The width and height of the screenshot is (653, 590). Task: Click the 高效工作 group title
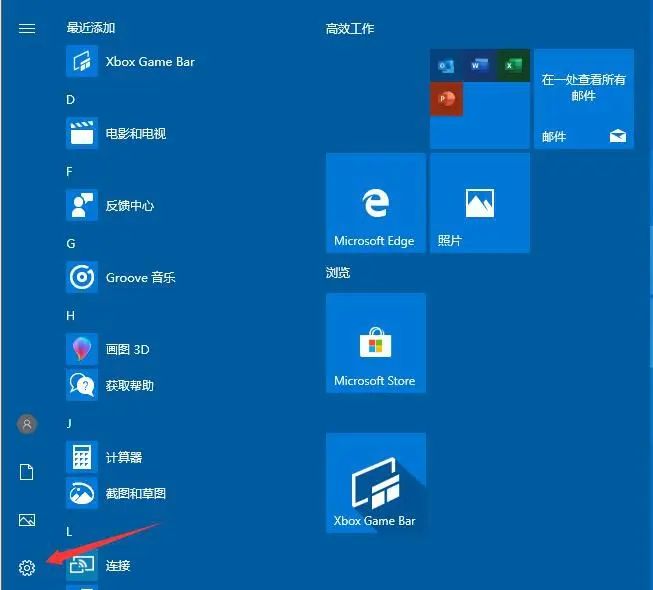click(x=350, y=29)
